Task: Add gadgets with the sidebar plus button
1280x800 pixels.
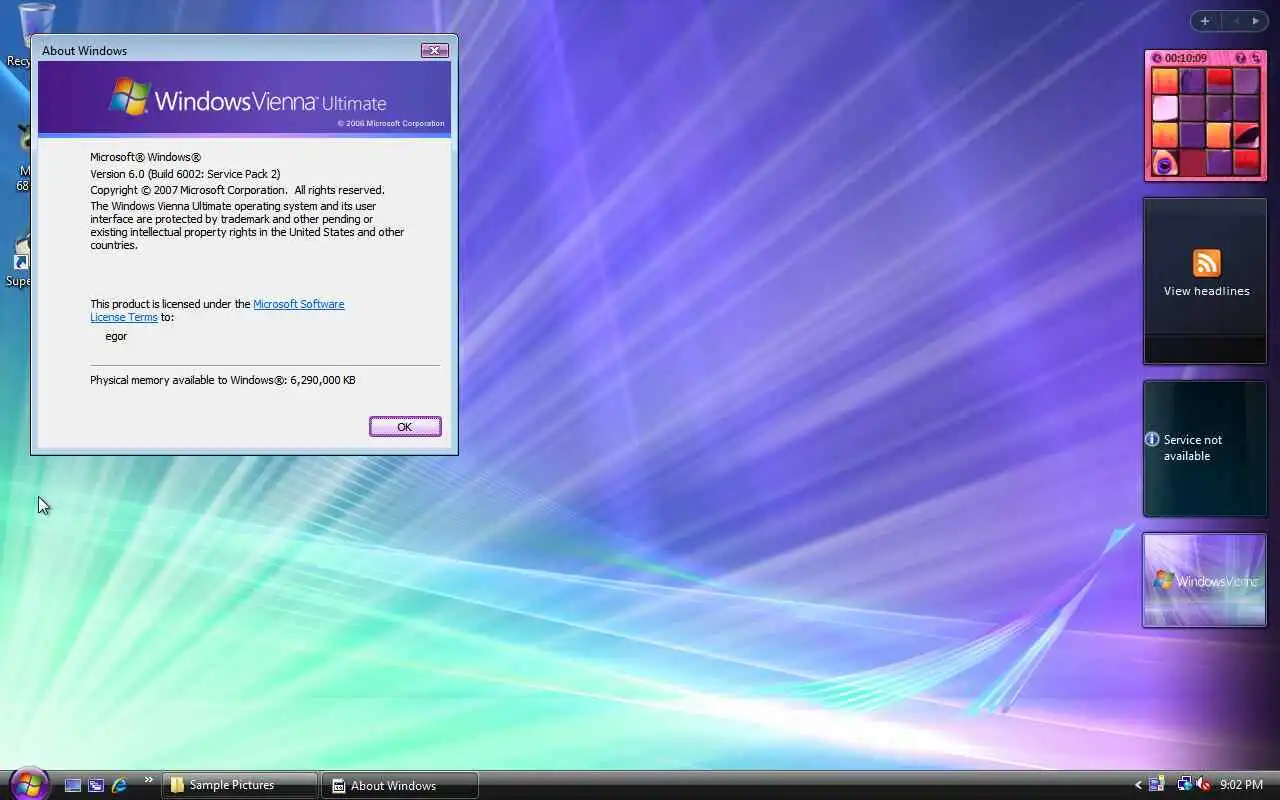Action: pyautogui.click(x=1205, y=21)
